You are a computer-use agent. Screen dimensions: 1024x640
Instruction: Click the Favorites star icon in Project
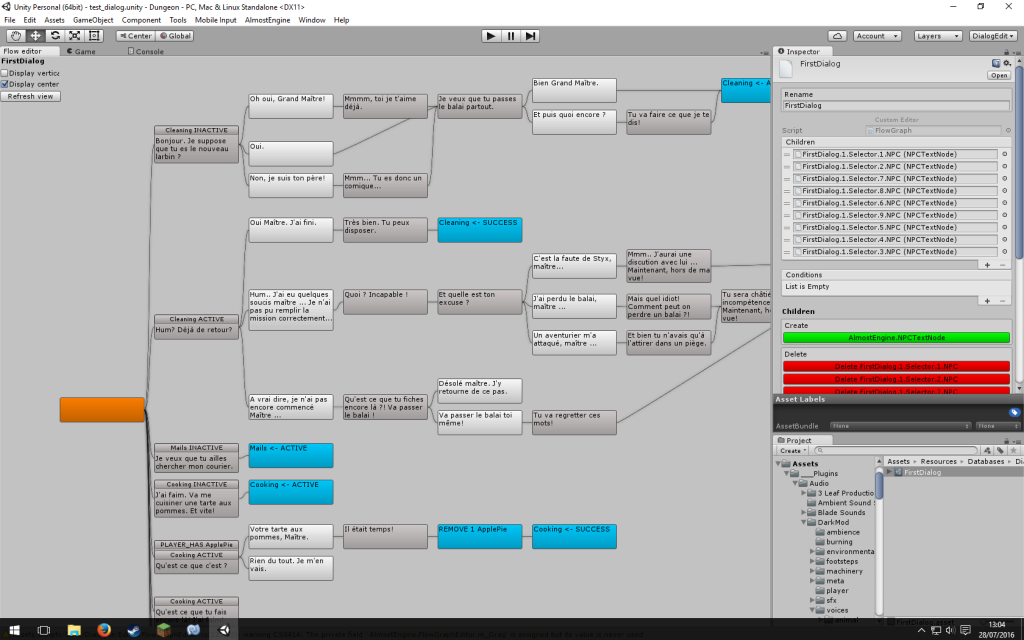point(1014,451)
